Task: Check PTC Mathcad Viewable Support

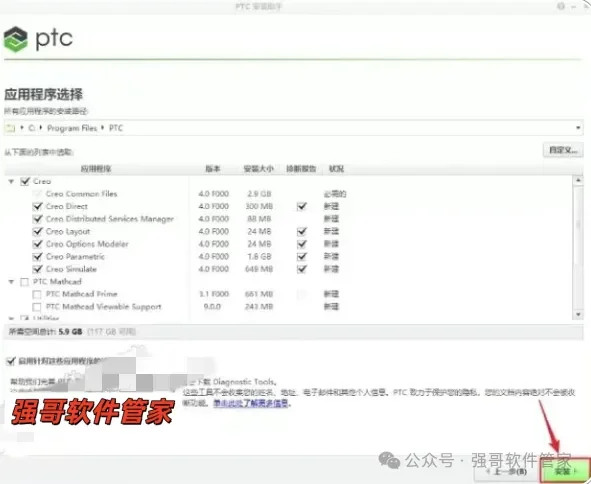Action: pos(37,307)
